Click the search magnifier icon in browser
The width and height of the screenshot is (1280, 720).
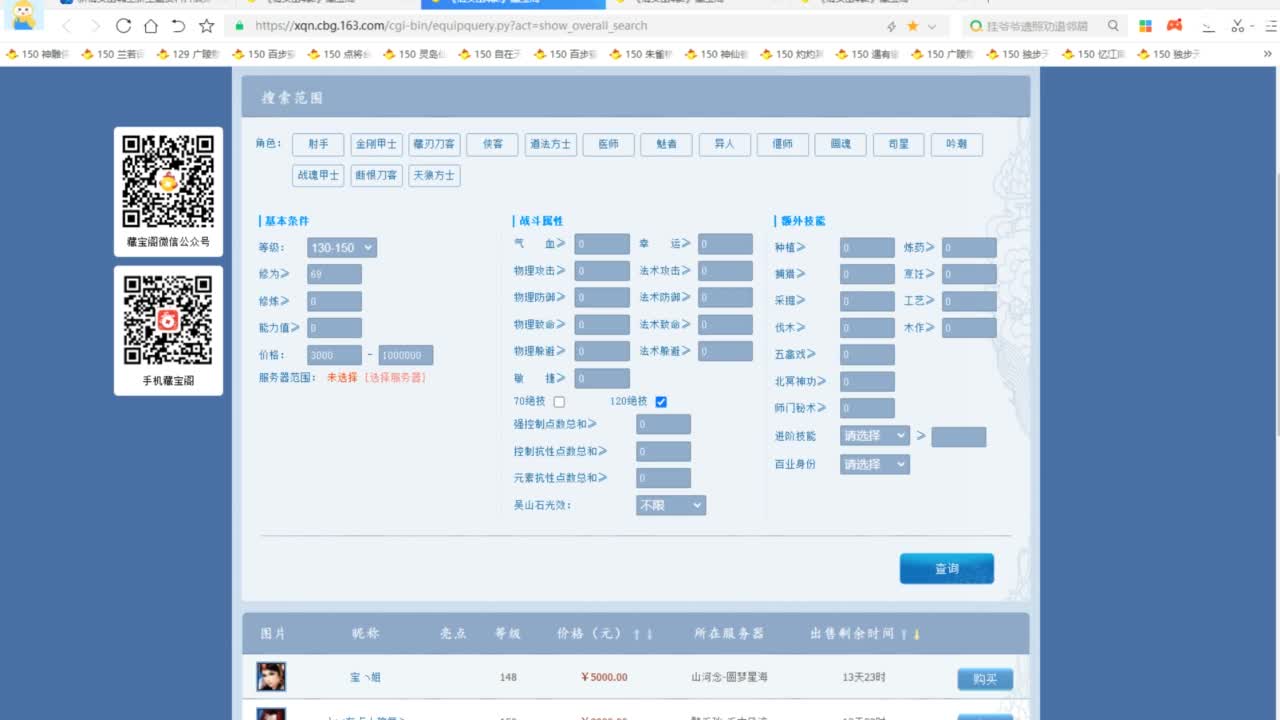tap(1113, 26)
